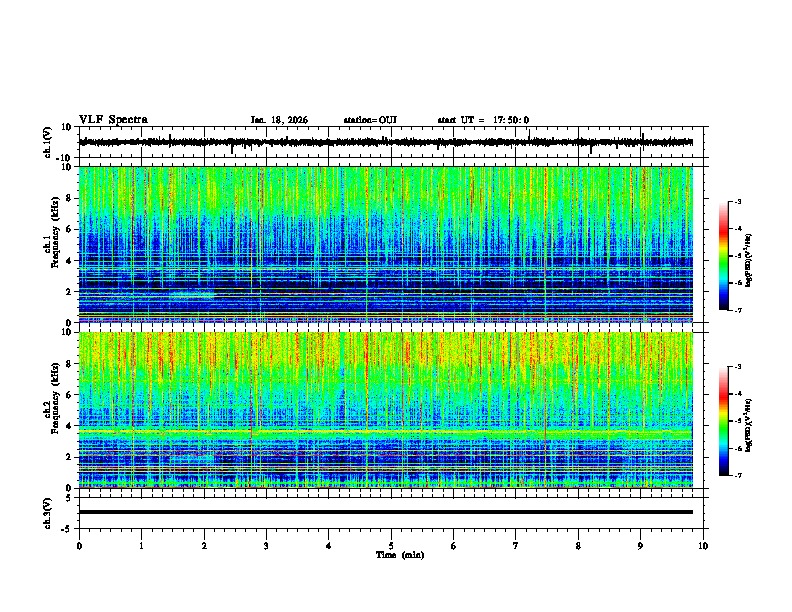Click the time axis tick label "7"
The width and height of the screenshot is (792, 612).
pos(516,546)
